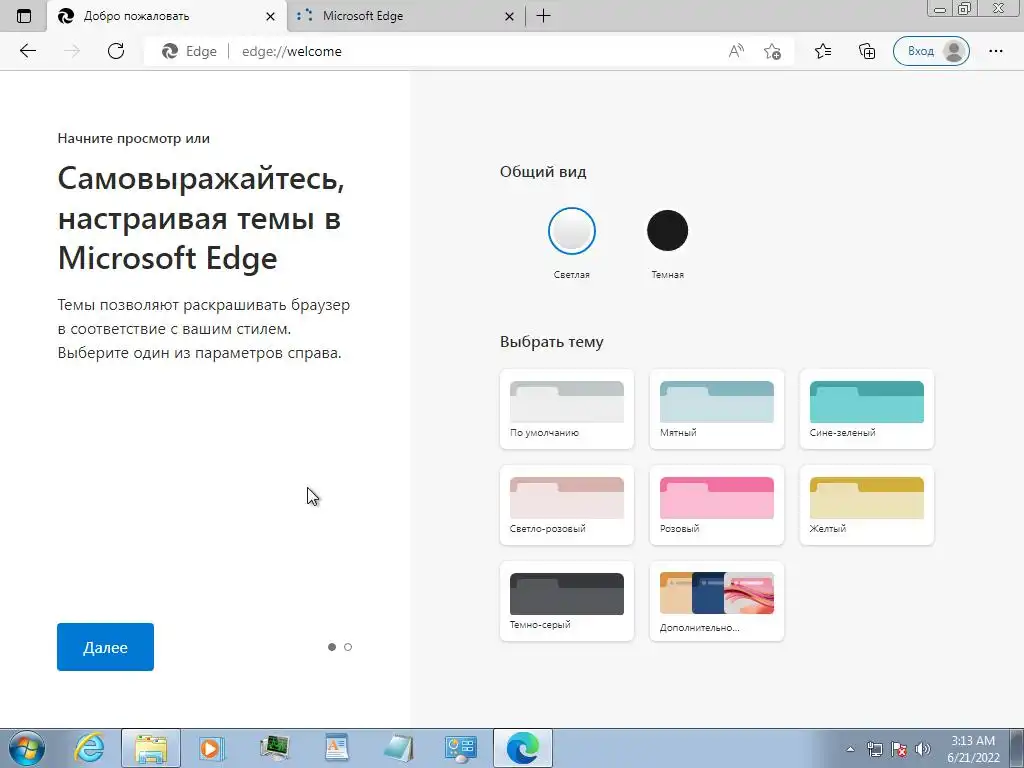Viewport: 1024px width, 768px height.
Task: Open Windows Media Player from taskbar
Action: click(x=212, y=748)
